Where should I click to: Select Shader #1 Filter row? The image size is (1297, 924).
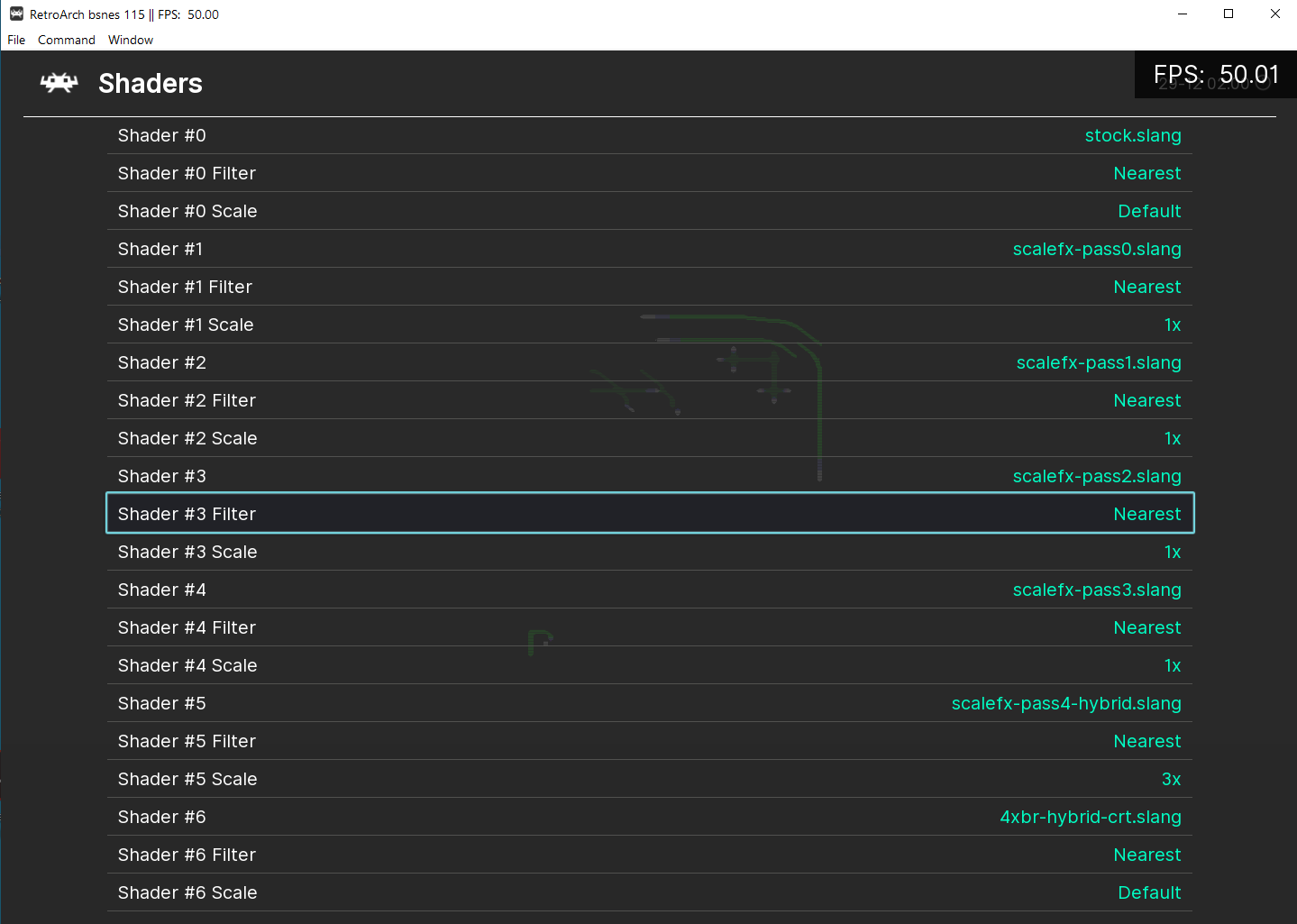pos(649,287)
